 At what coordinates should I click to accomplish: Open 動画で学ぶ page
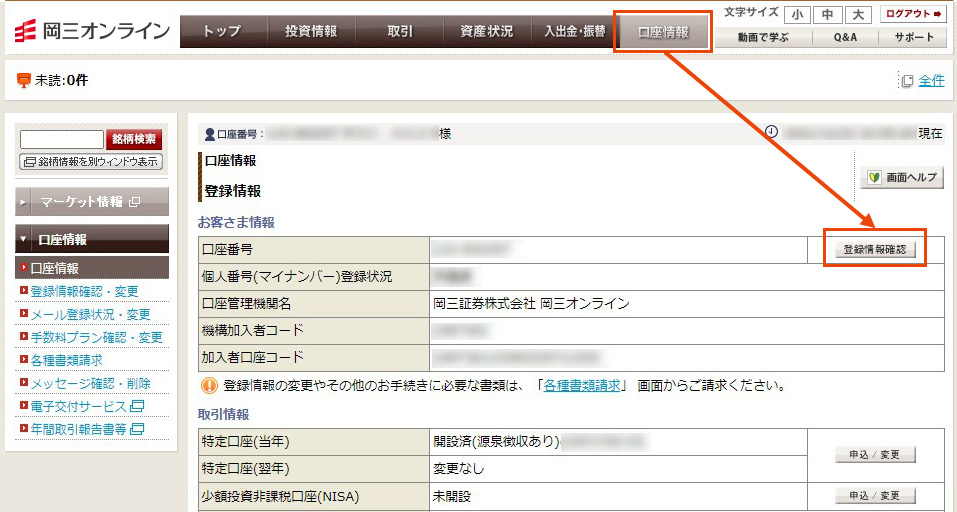[763, 37]
